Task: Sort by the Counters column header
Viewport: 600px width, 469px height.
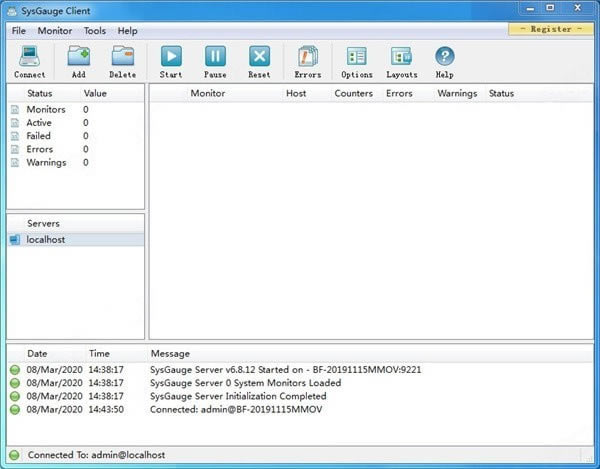Action: (x=353, y=94)
